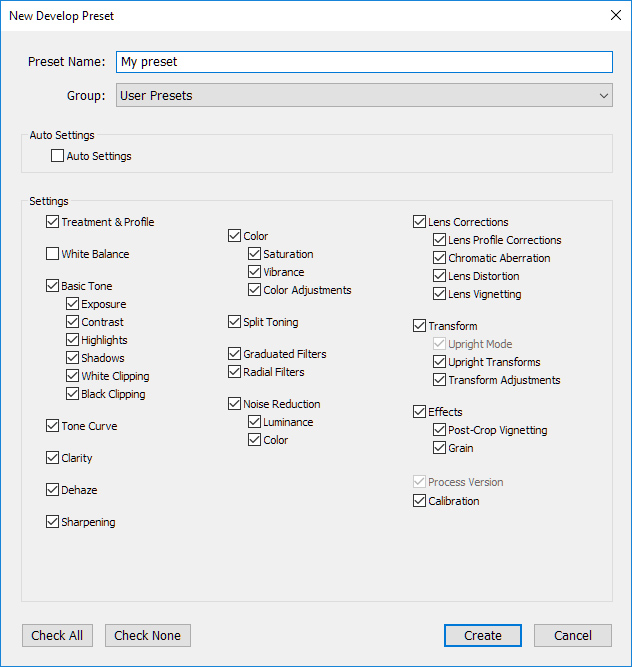This screenshot has width=632, height=667.
Task: Uncheck Lens Profile Corrections
Action: coord(440,240)
